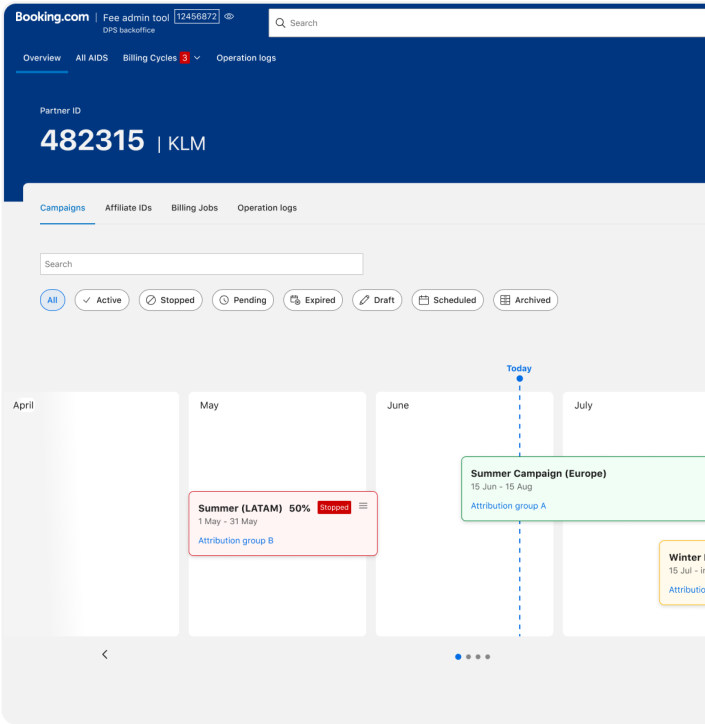This screenshot has width=705, height=724.
Task: Click the magnifier icon in top search bar
Action: click(281, 23)
